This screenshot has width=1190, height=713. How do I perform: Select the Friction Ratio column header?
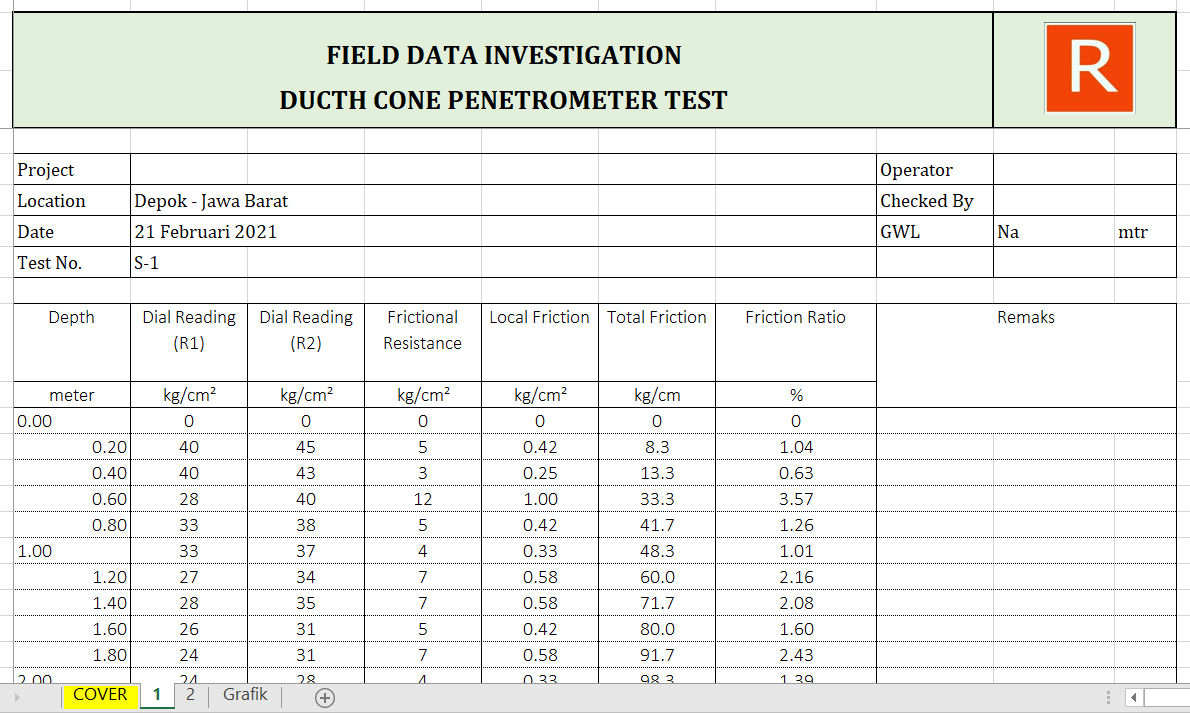[795, 317]
